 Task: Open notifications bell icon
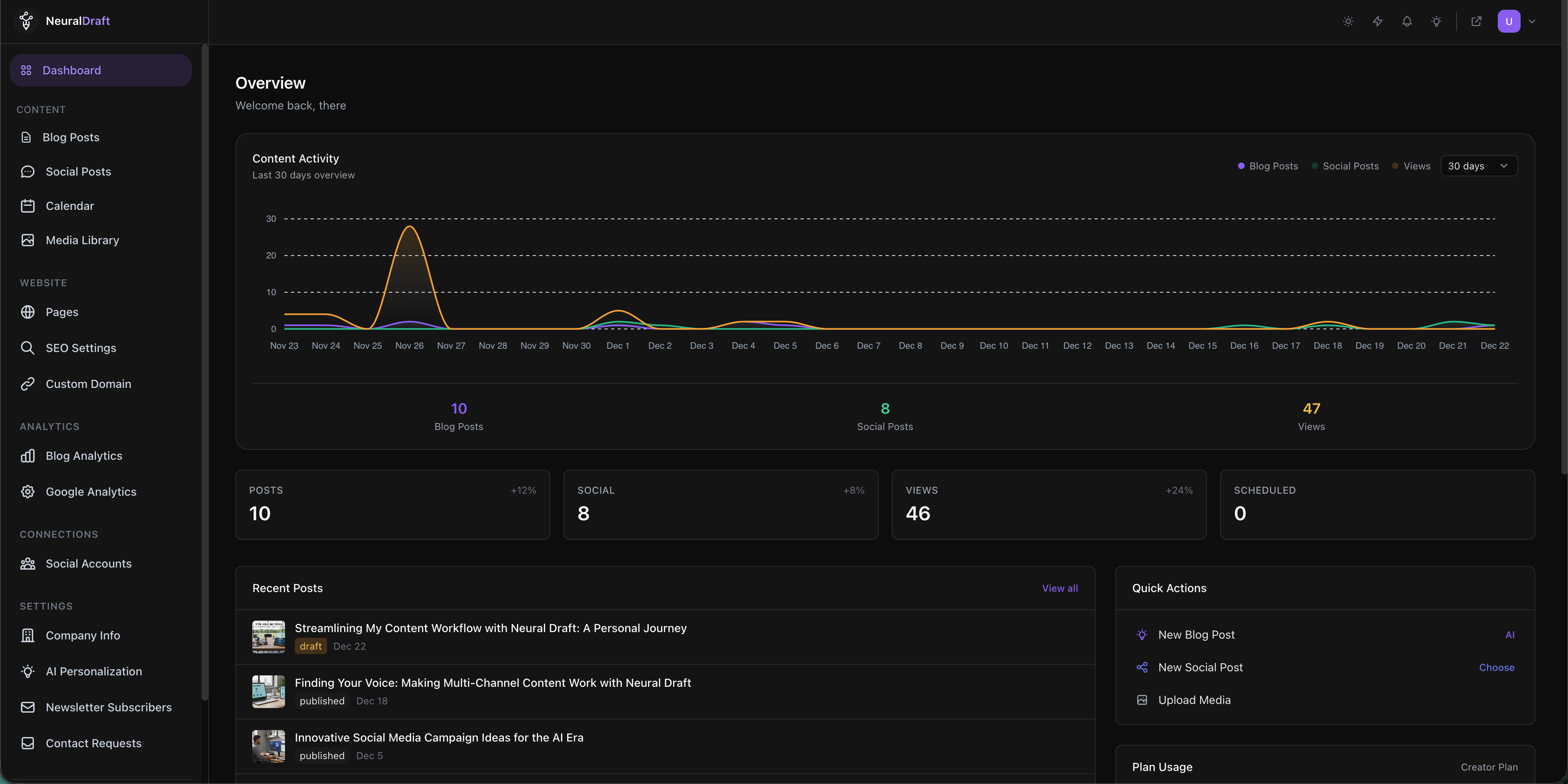coord(1407,21)
